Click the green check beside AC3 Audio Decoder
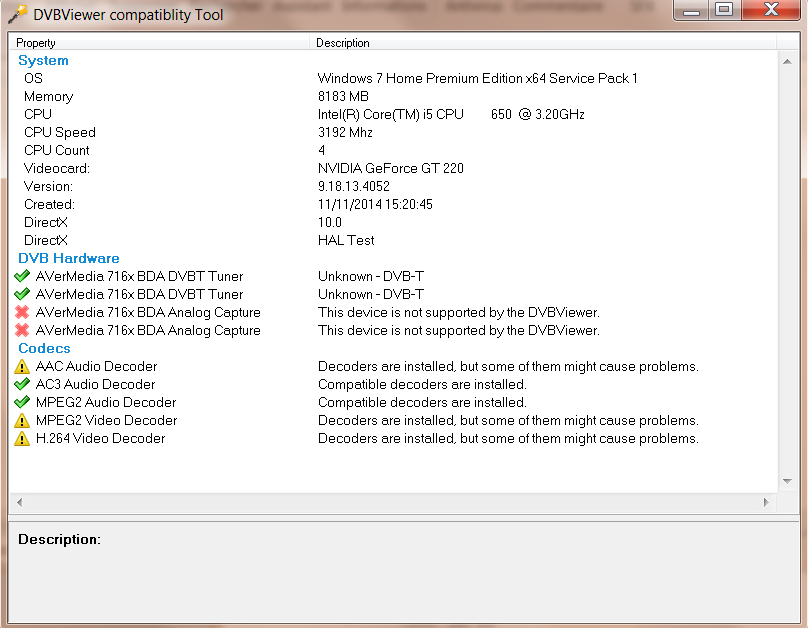The width and height of the screenshot is (808, 628). click(22, 384)
